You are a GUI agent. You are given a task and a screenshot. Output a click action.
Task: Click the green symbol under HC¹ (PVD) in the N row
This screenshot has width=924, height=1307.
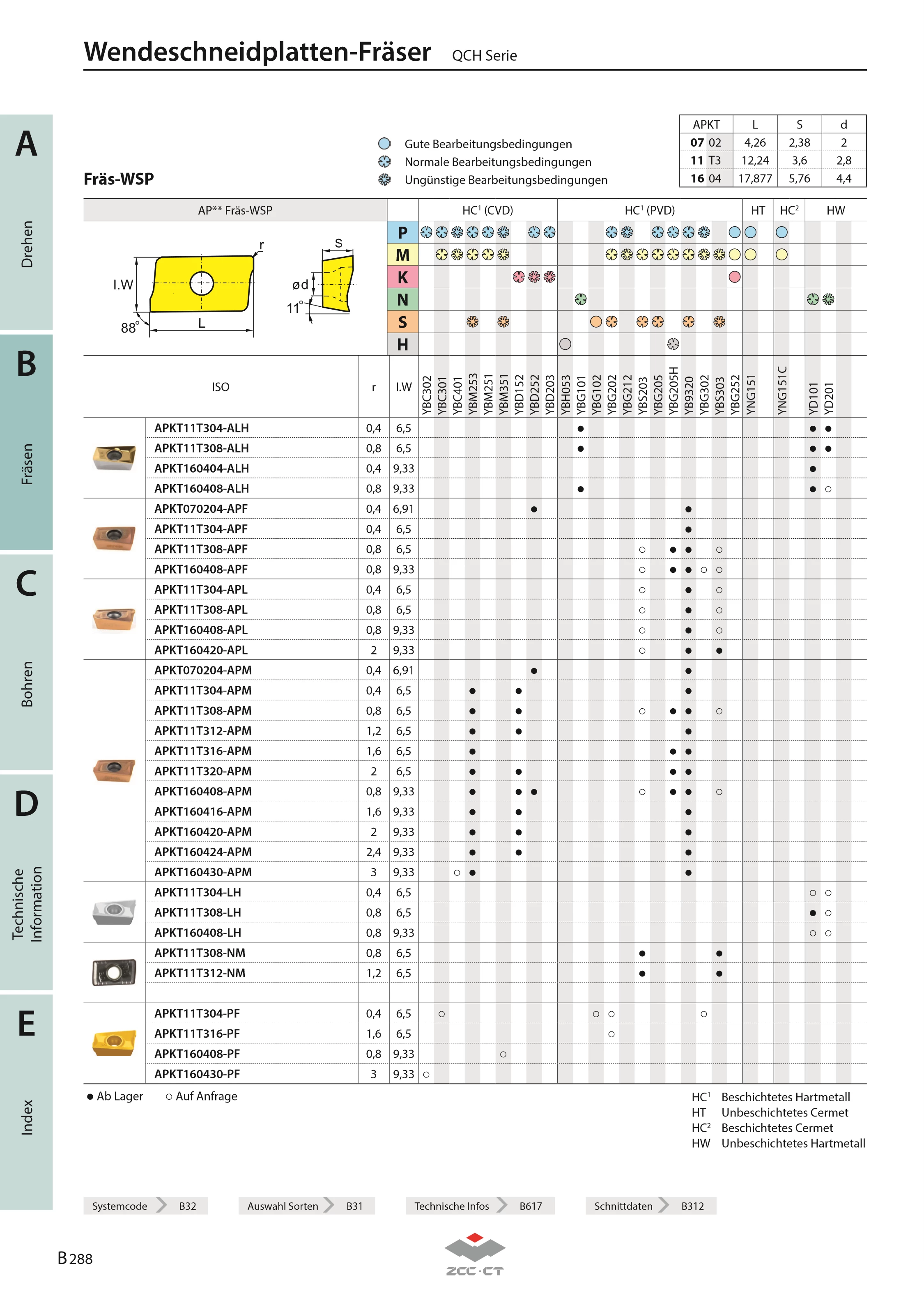(580, 299)
